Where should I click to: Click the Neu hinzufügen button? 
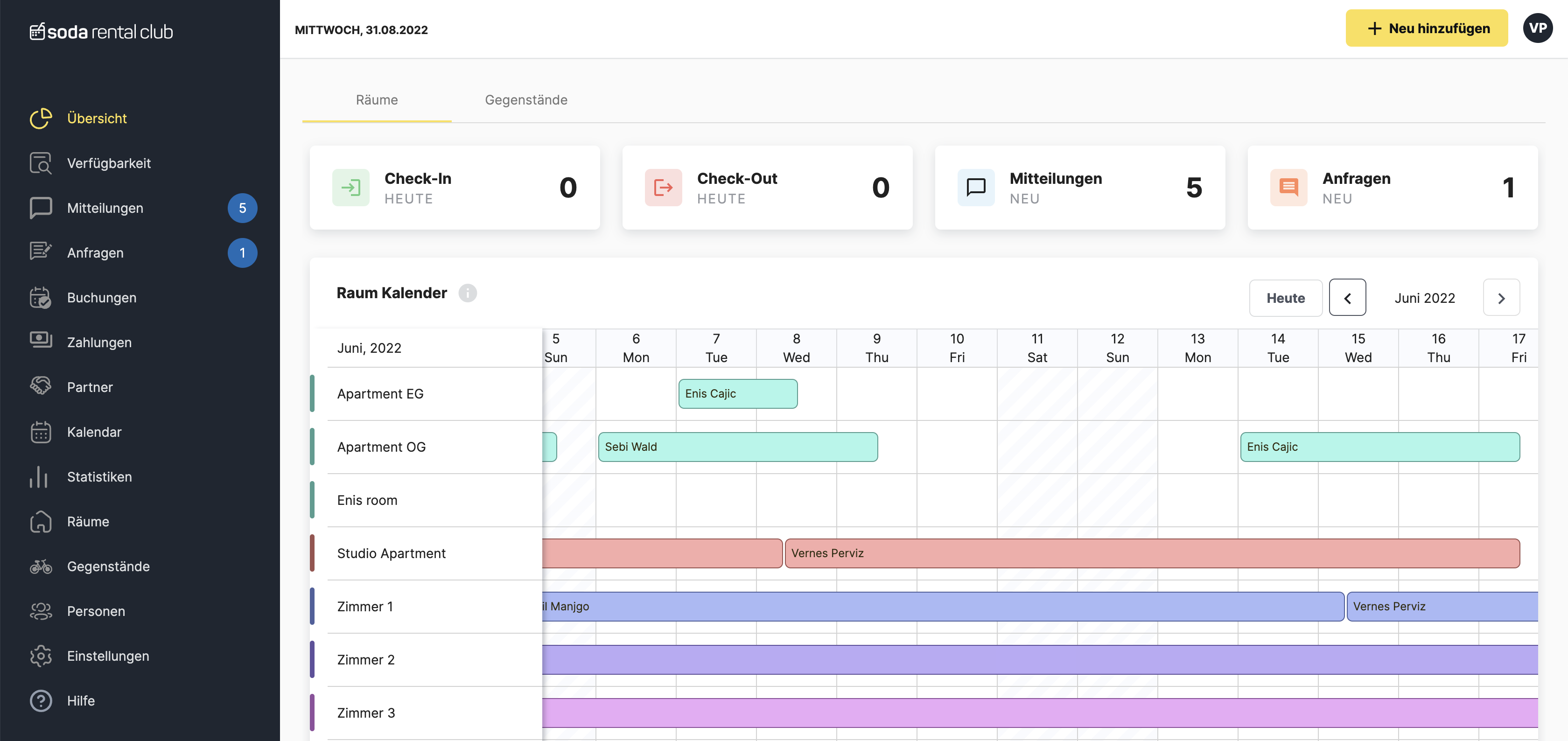(x=1427, y=28)
